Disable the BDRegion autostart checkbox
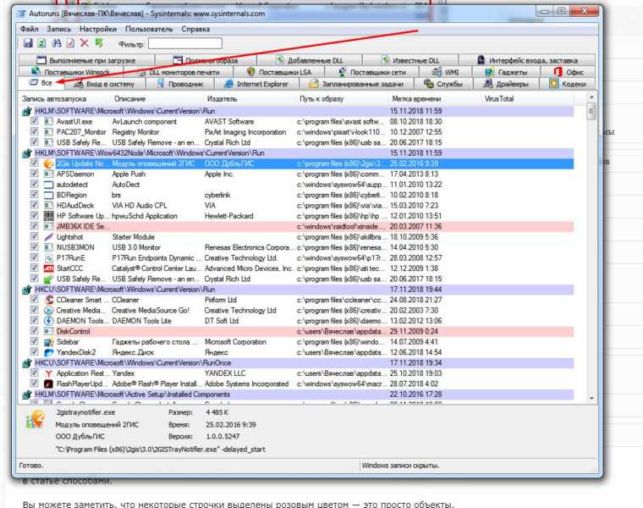This screenshot has width=643, height=508. [x=34, y=195]
